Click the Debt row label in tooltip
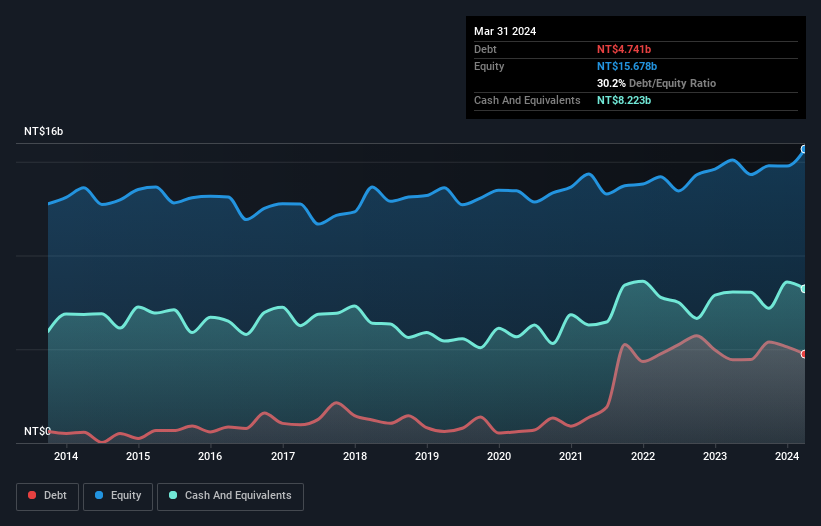This screenshot has height=526, width=821. tap(485, 49)
